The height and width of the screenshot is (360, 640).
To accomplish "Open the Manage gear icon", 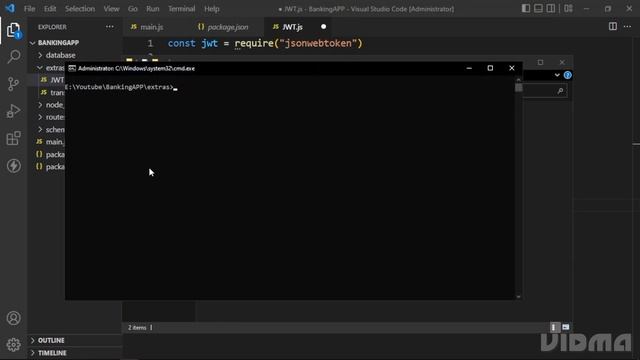I will tap(13, 345).
